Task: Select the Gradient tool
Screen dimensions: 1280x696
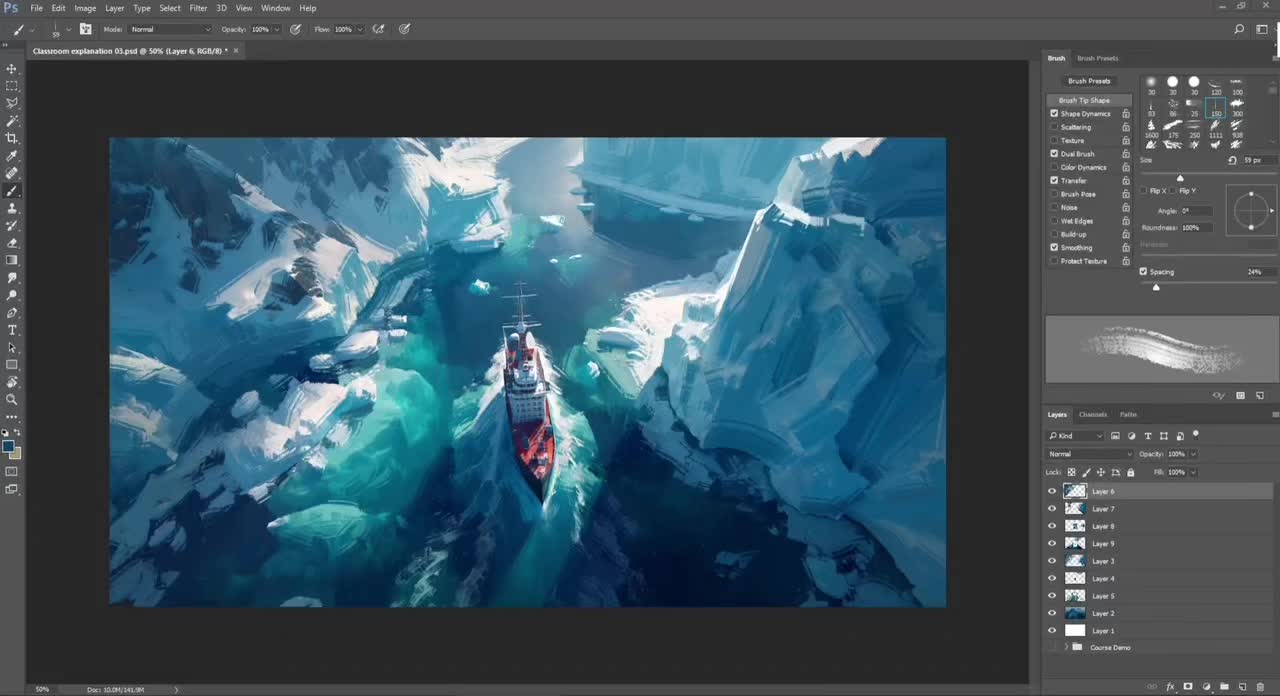Action: pos(12,260)
